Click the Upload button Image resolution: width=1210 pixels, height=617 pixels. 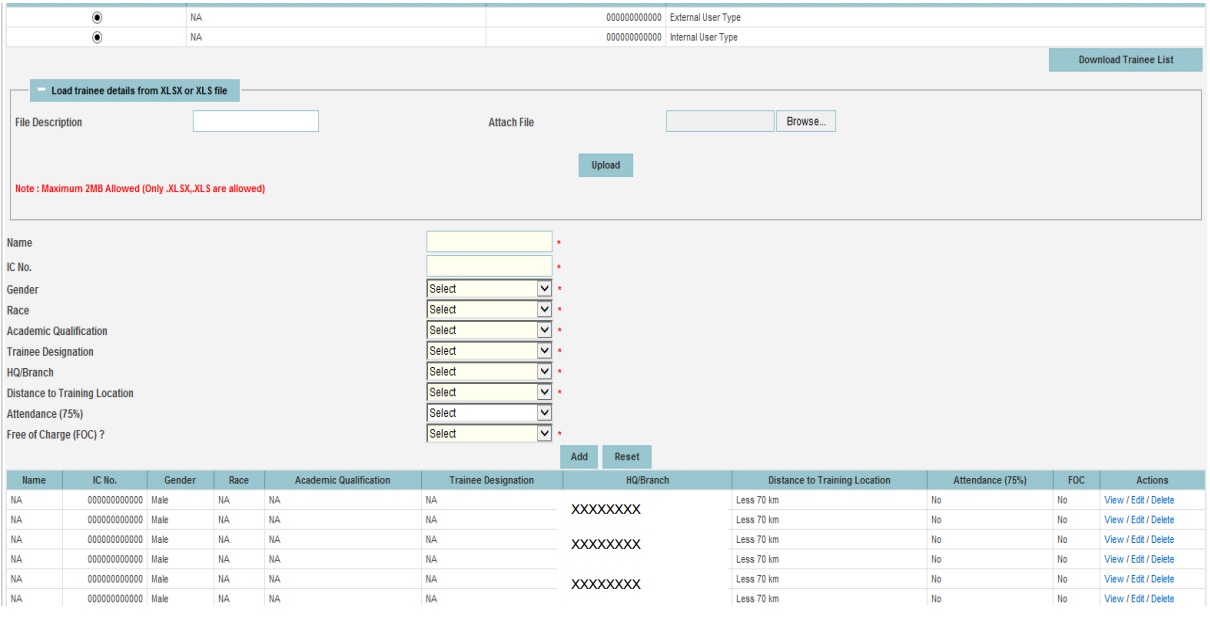605,164
